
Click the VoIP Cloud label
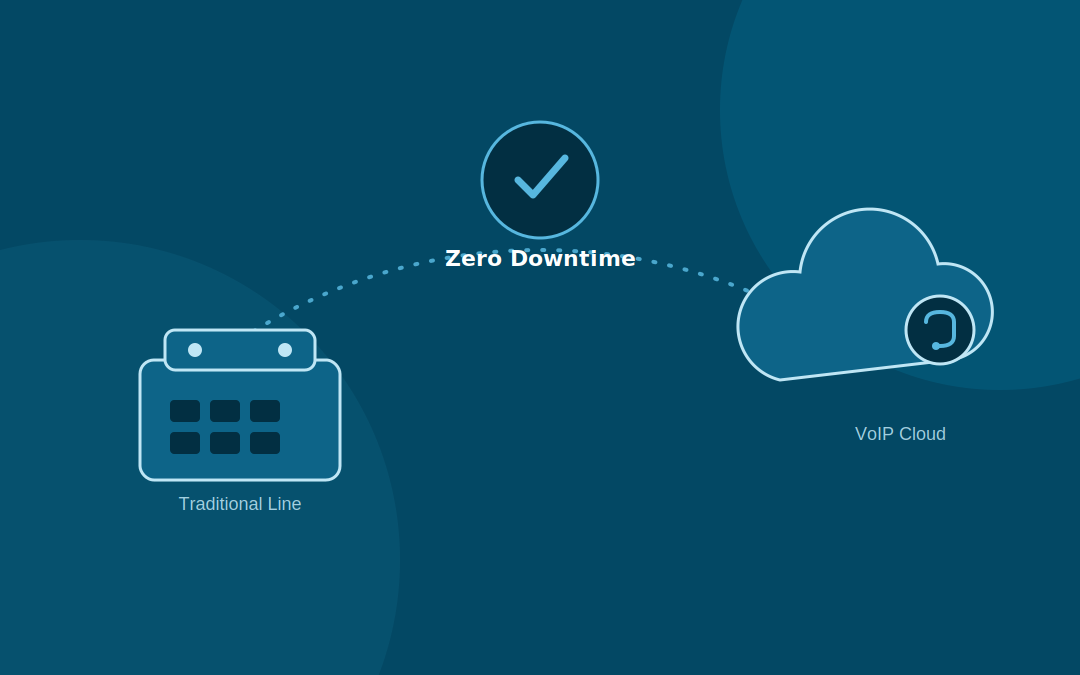900,434
